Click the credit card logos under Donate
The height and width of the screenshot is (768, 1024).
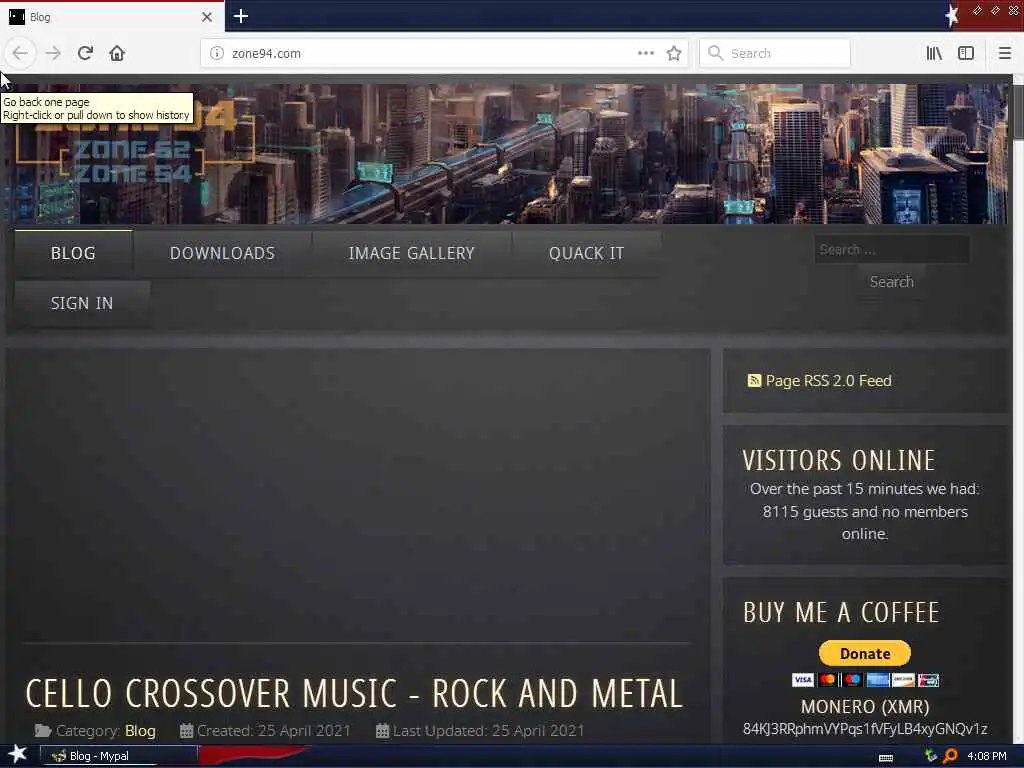[865, 680]
